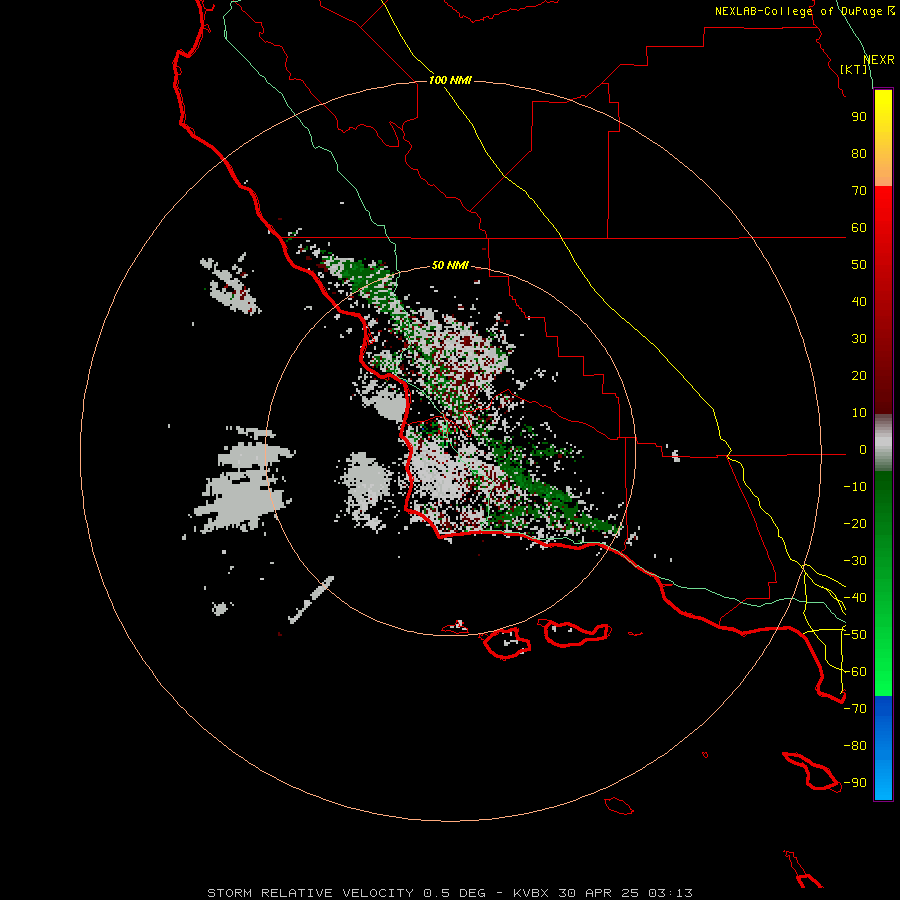900x900 pixels.
Task: Click the -30 scale value
Action: click(x=855, y=561)
